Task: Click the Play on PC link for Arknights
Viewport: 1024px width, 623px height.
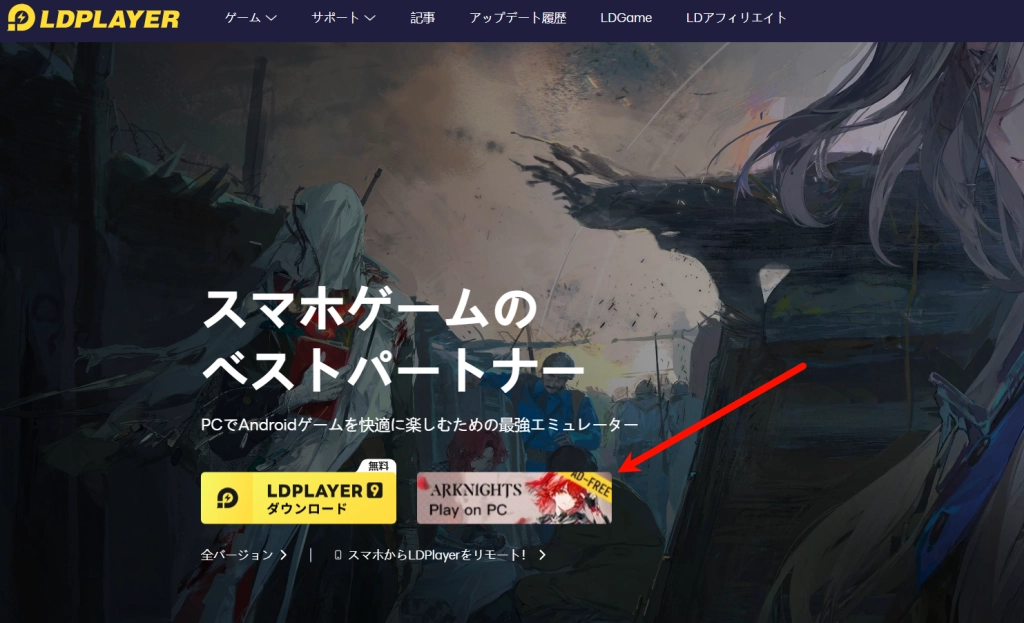Action: point(467,509)
